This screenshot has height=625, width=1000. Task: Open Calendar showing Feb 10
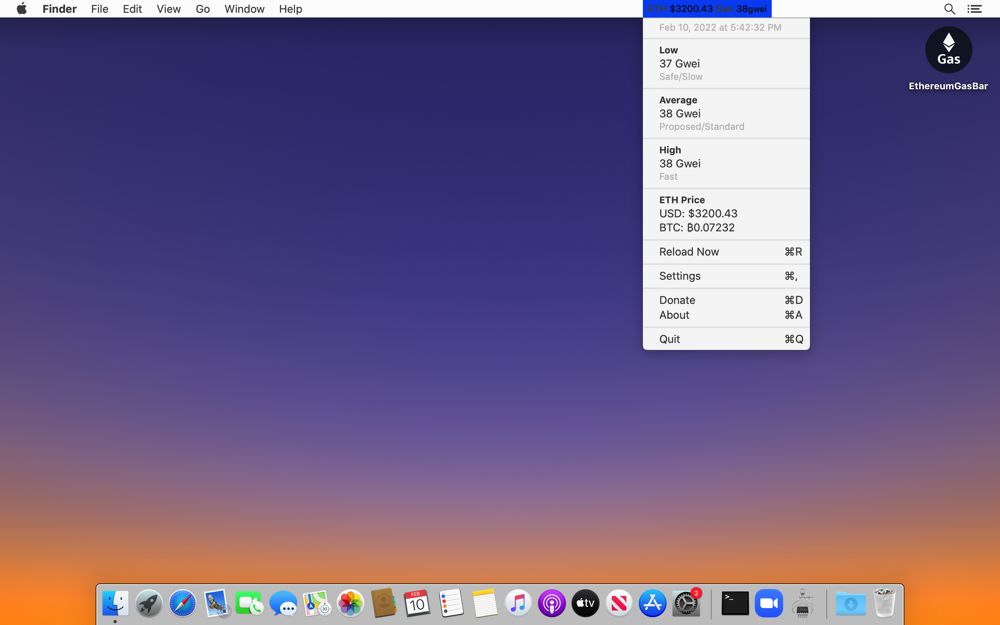(417, 603)
